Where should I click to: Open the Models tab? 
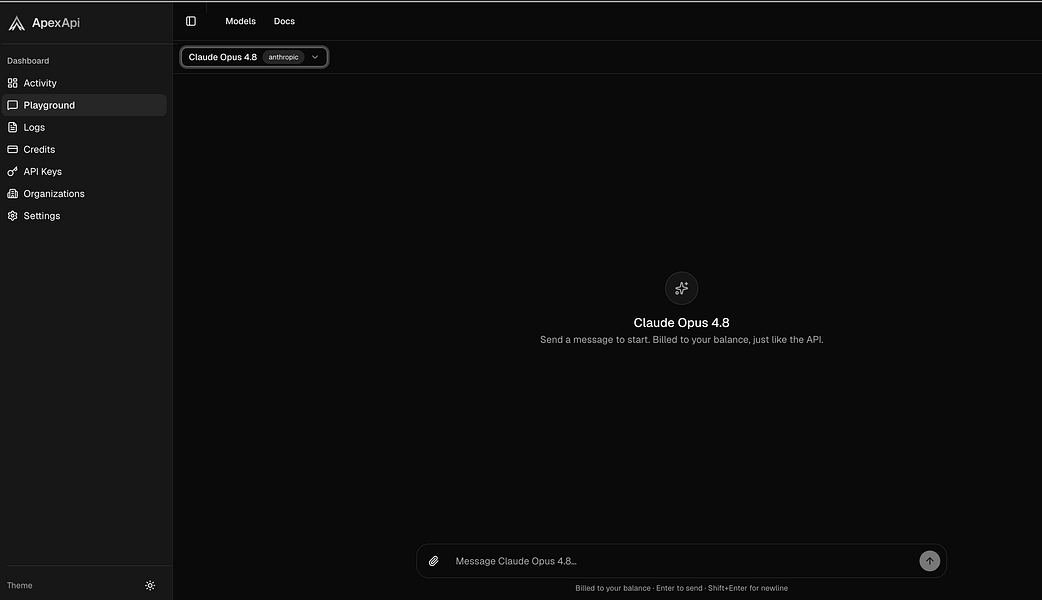coord(241,21)
